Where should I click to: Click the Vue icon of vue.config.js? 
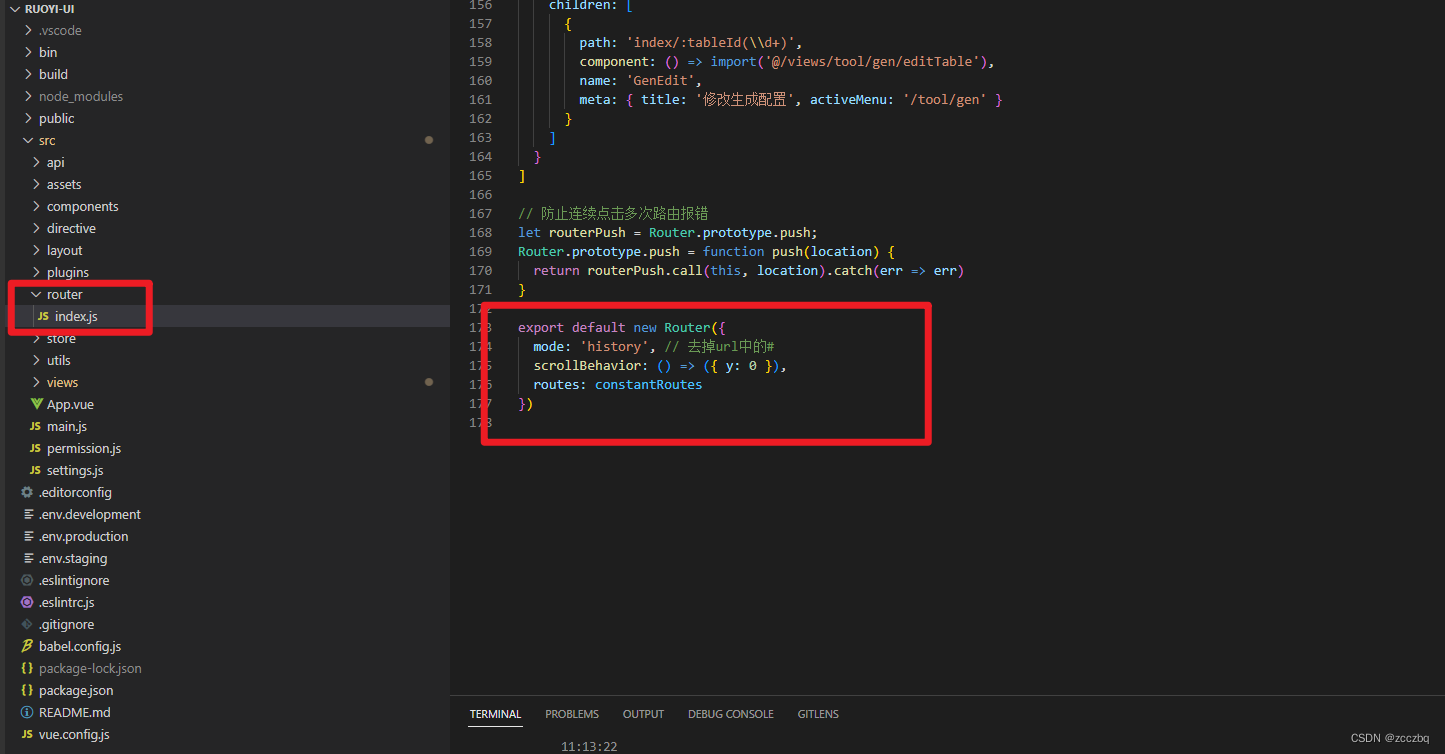pos(28,734)
